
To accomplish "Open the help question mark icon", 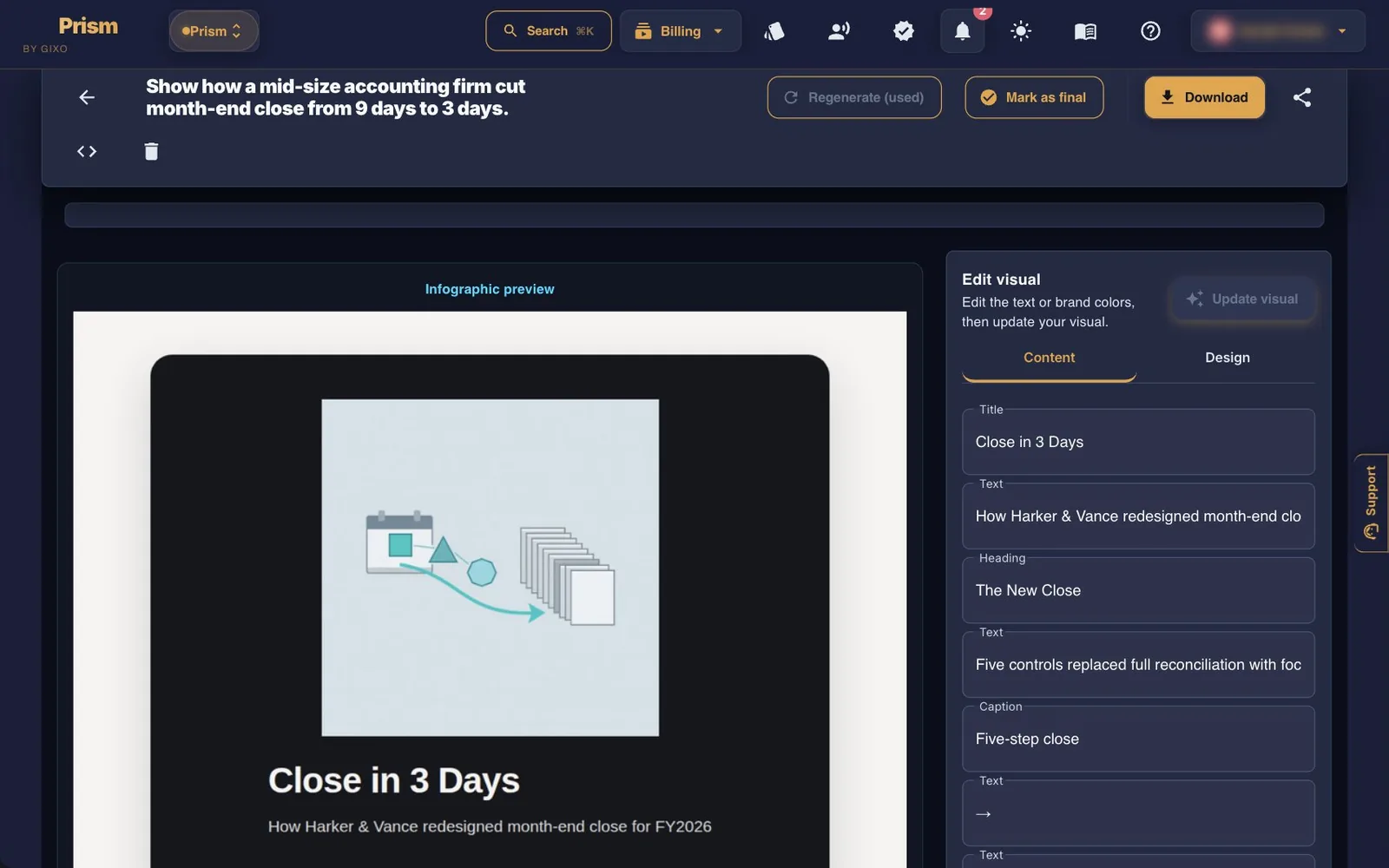I will pyautogui.click(x=1150, y=31).
